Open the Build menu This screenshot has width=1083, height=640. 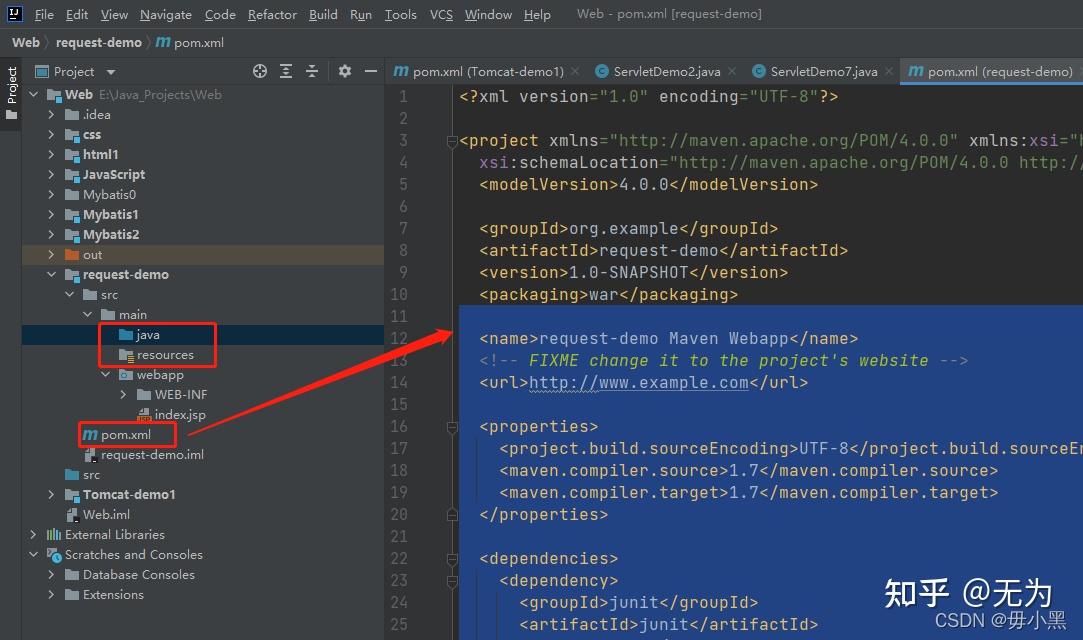(x=323, y=14)
